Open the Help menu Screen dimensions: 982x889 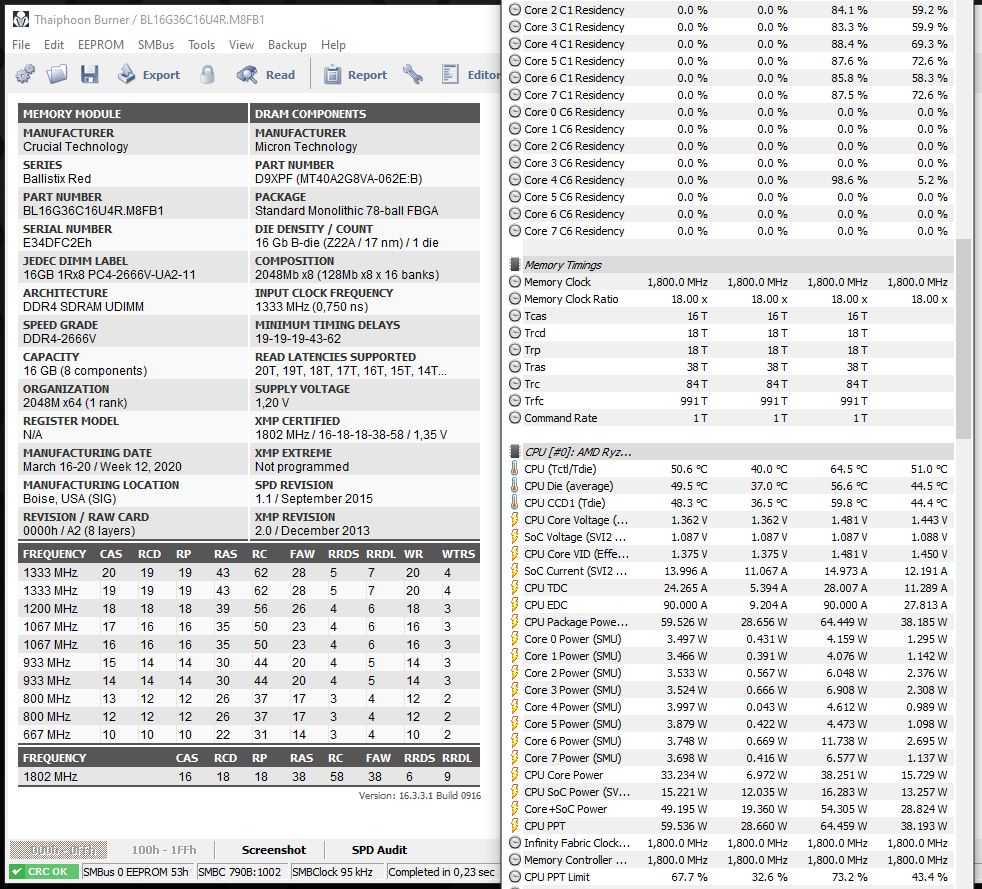click(x=333, y=45)
